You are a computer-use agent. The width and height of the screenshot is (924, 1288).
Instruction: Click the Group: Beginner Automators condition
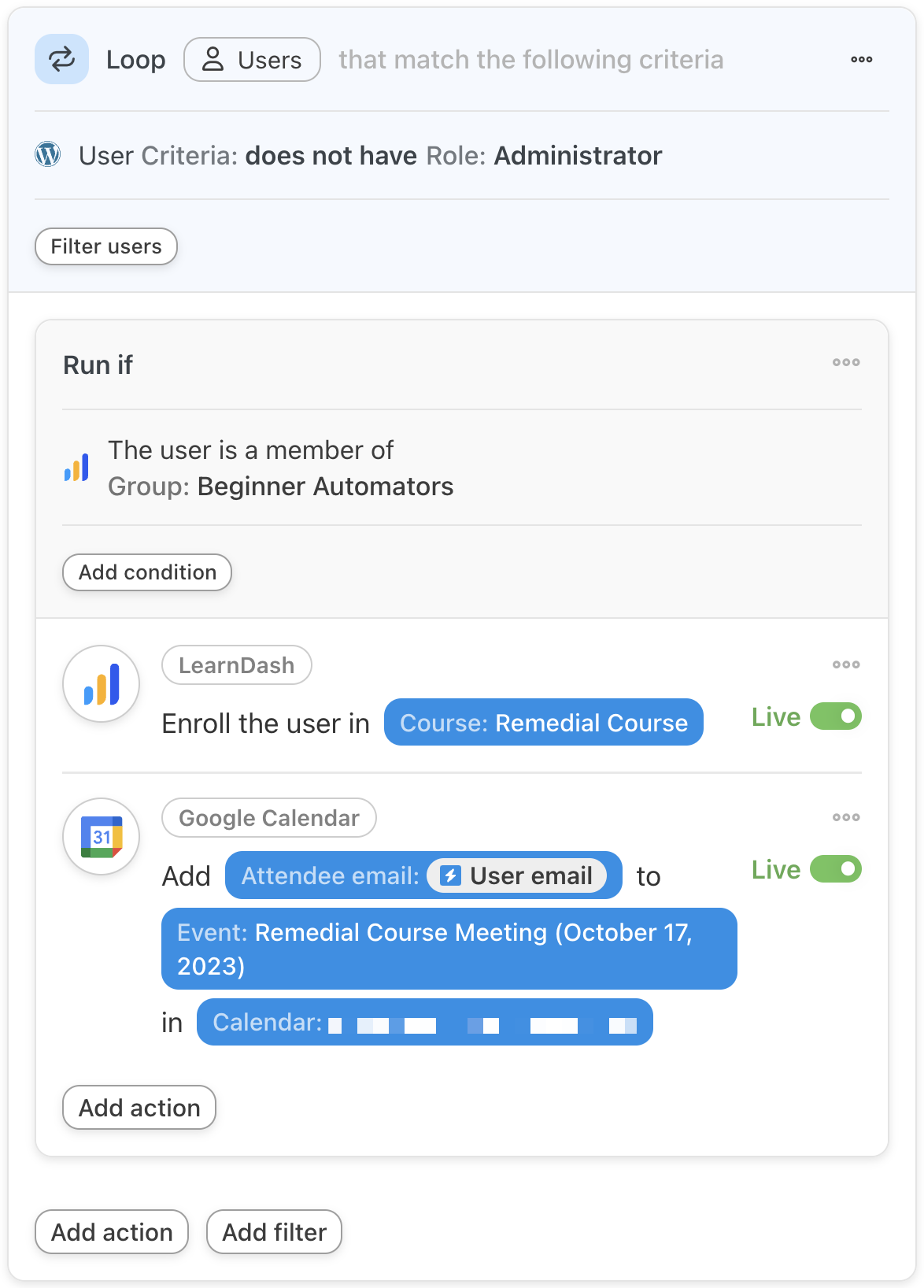[x=462, y=468]
